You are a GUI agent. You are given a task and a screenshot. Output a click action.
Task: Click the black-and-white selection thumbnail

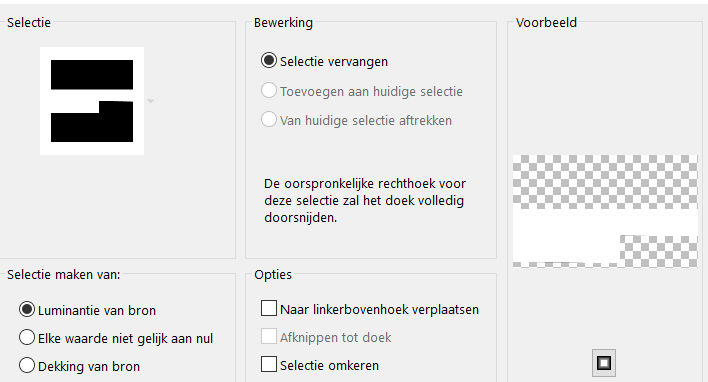[x=92, y=101]
